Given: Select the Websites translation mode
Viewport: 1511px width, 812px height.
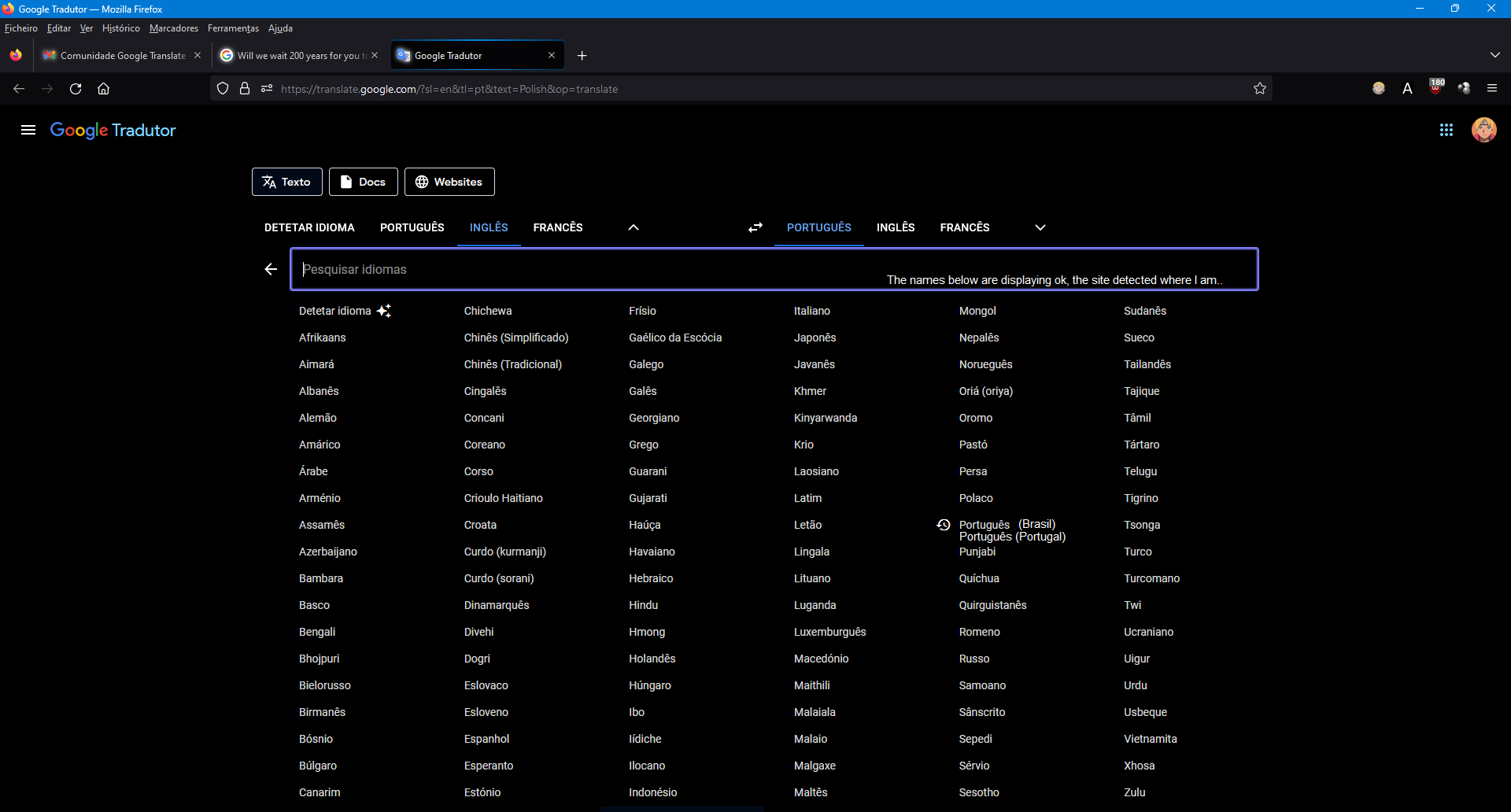Looking at the screenshot, I should coord(449,182).
